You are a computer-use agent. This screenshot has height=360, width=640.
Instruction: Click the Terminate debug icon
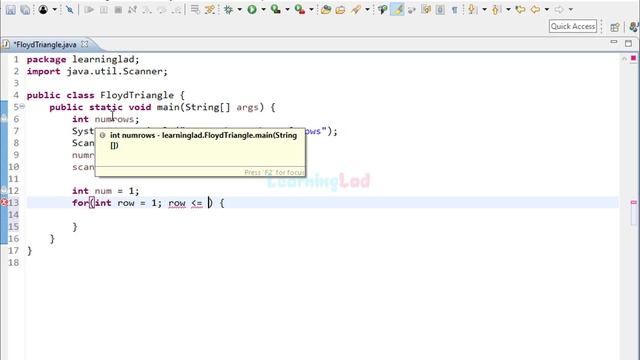pyautogui.click(x=118, y=9)
